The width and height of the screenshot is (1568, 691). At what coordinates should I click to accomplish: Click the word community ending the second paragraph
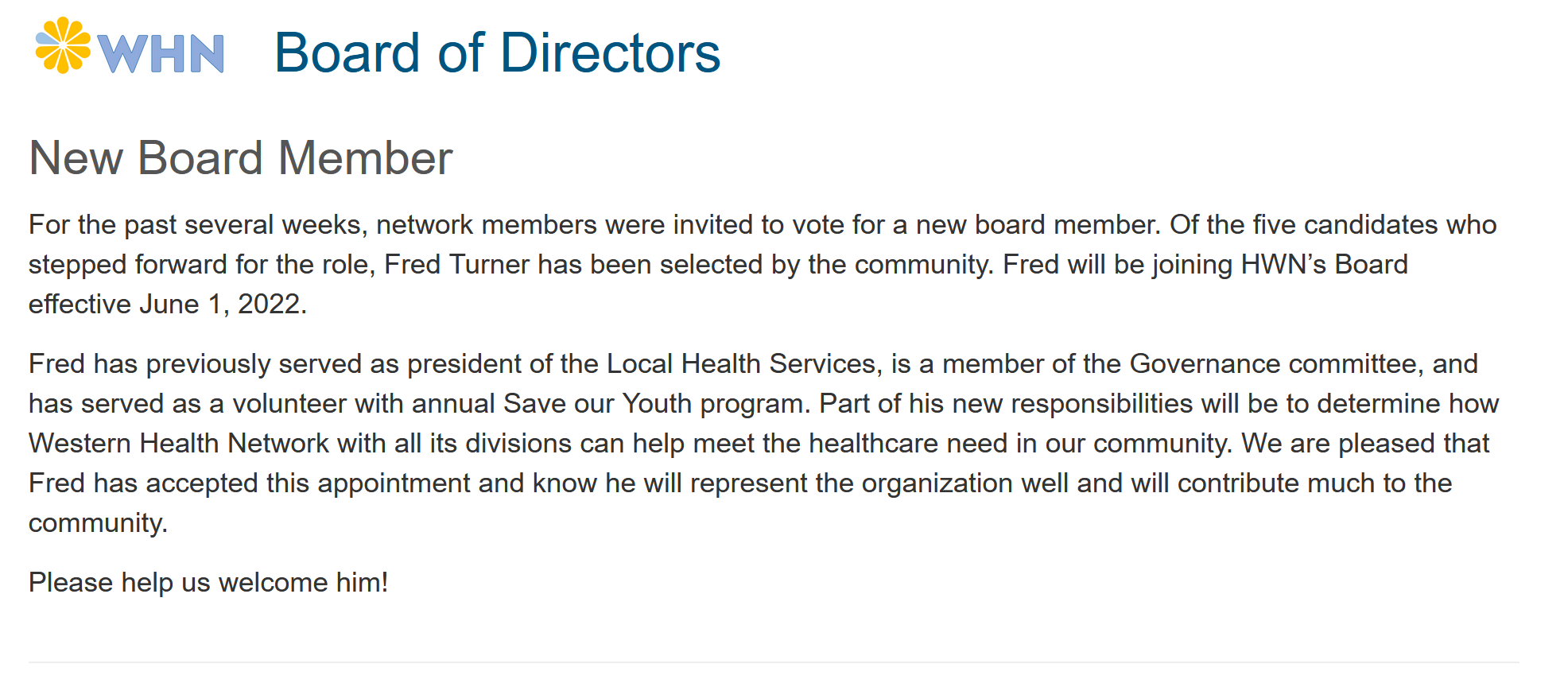click(97, 523)
